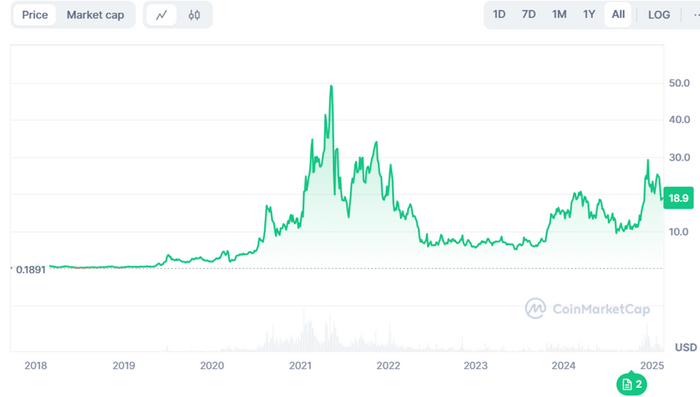Select the Price tab
This screenshot has height=397, width=700.
(35, 15)
